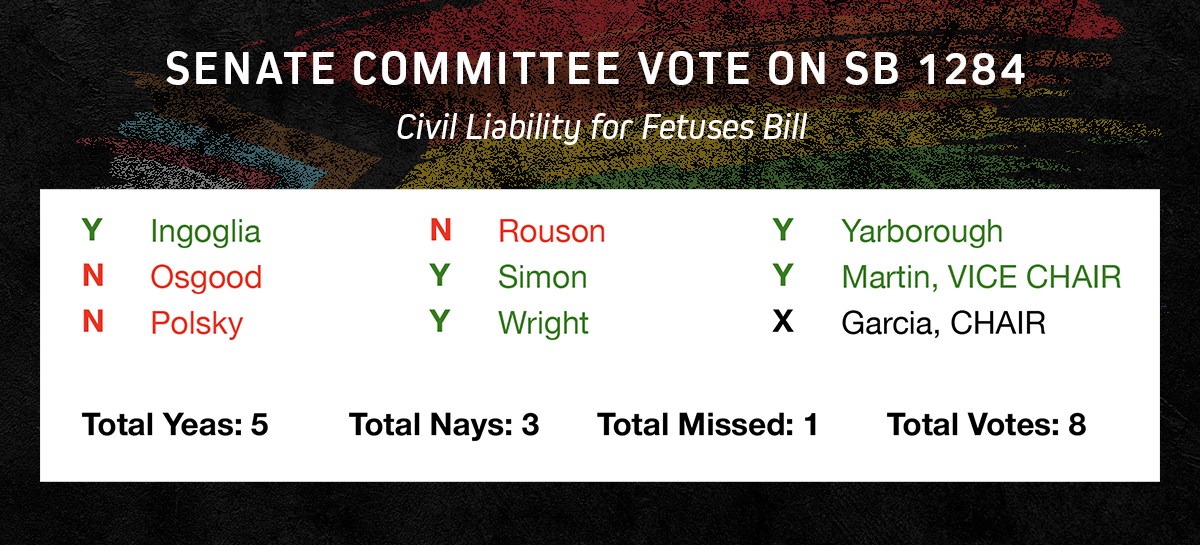Click the 'Garcia, CHAIR' label
This screenshot has height=545, width=1200.
click(x=944, y=323)
